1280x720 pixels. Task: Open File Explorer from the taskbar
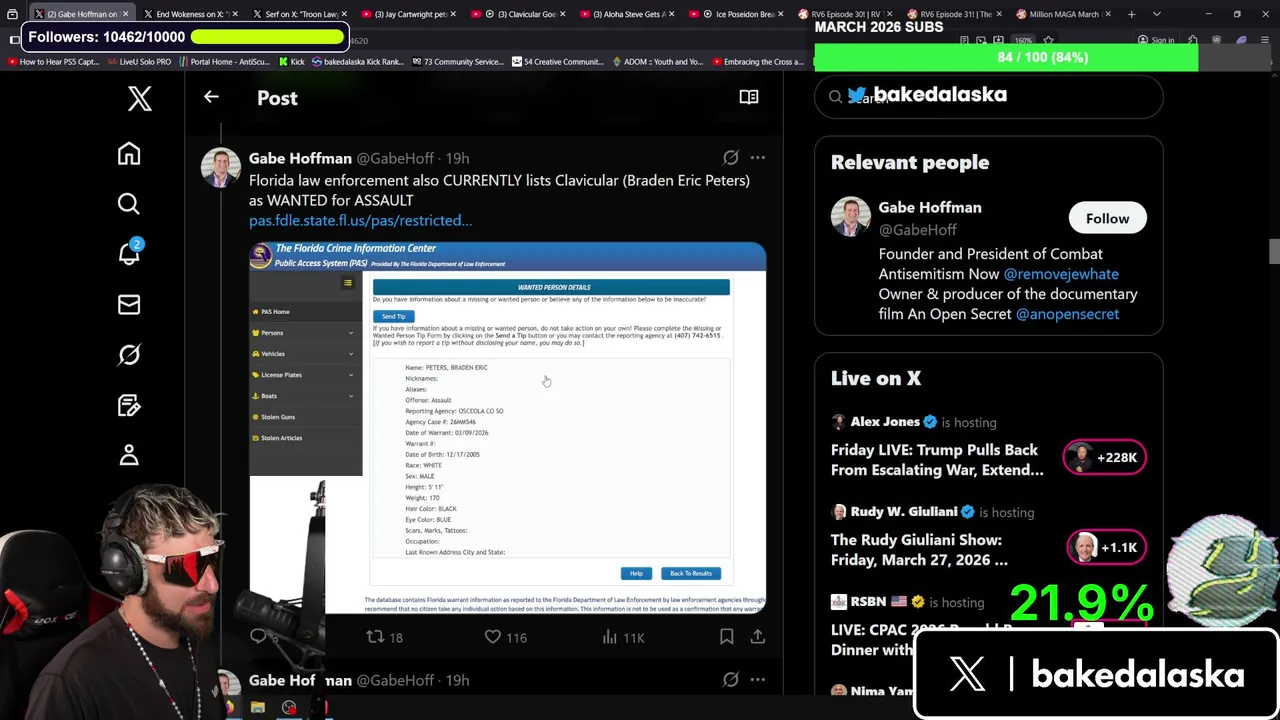pyautogui.click(x=258, y=708)
